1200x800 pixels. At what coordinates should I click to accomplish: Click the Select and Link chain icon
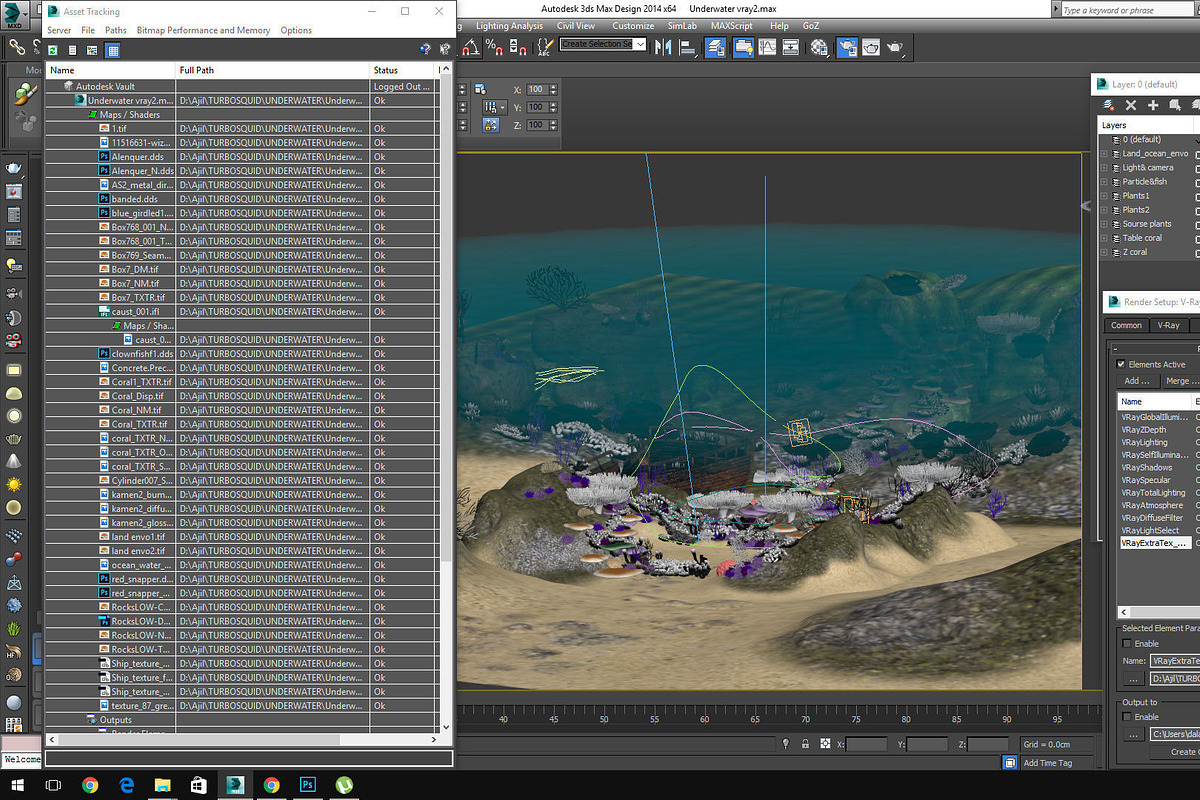point(17,46)
